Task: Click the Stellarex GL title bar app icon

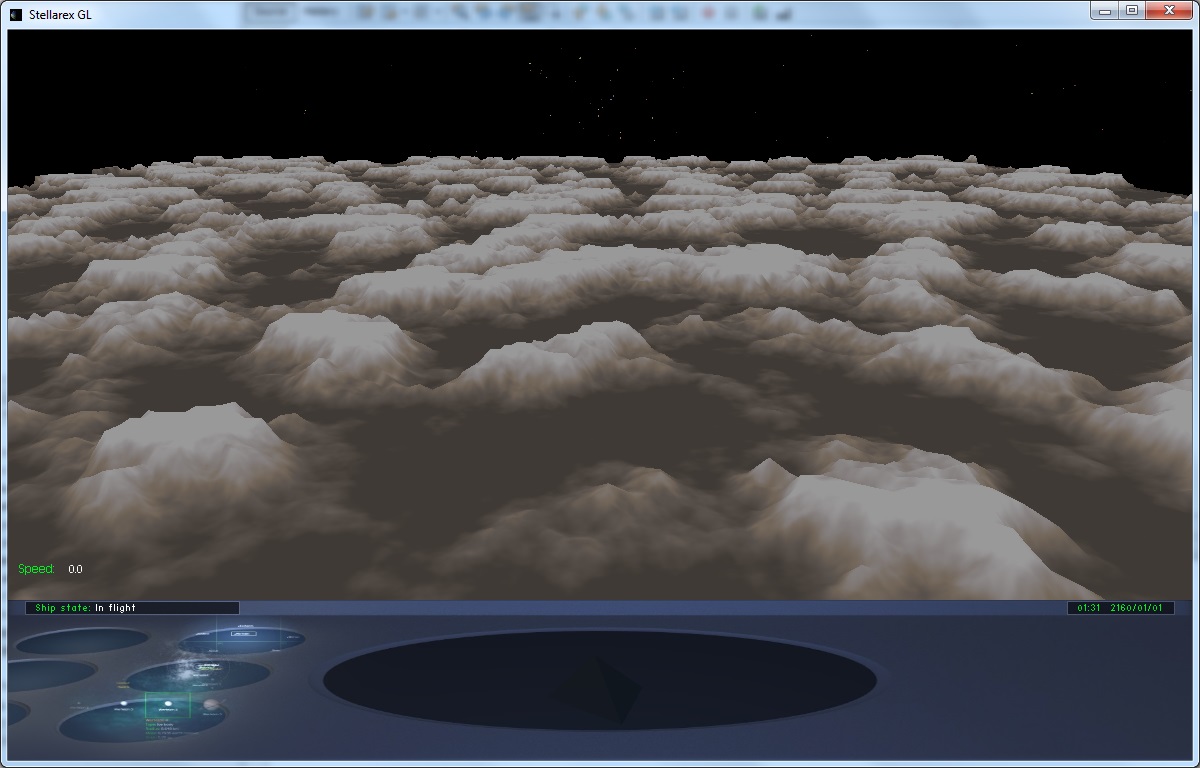Action: point(15,11)
